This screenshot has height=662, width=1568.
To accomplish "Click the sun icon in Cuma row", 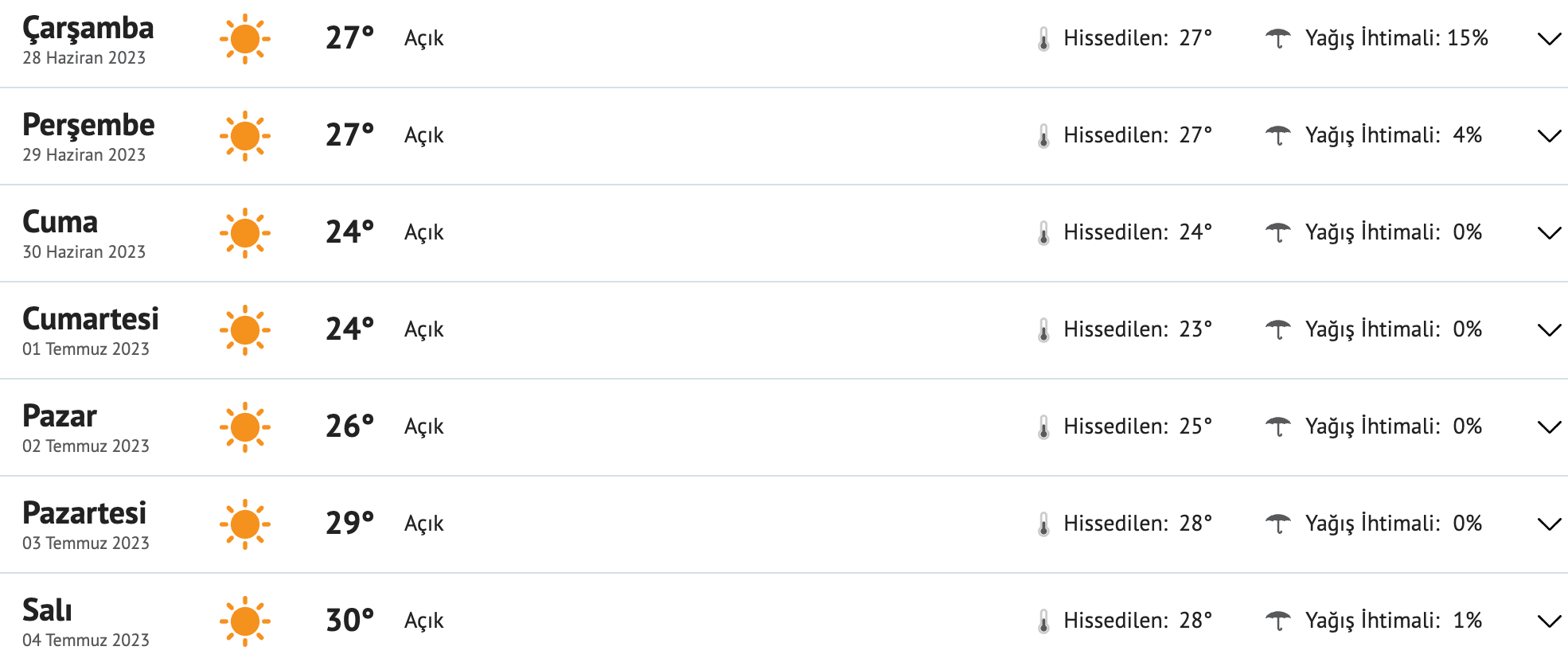I will coord(244,233).
